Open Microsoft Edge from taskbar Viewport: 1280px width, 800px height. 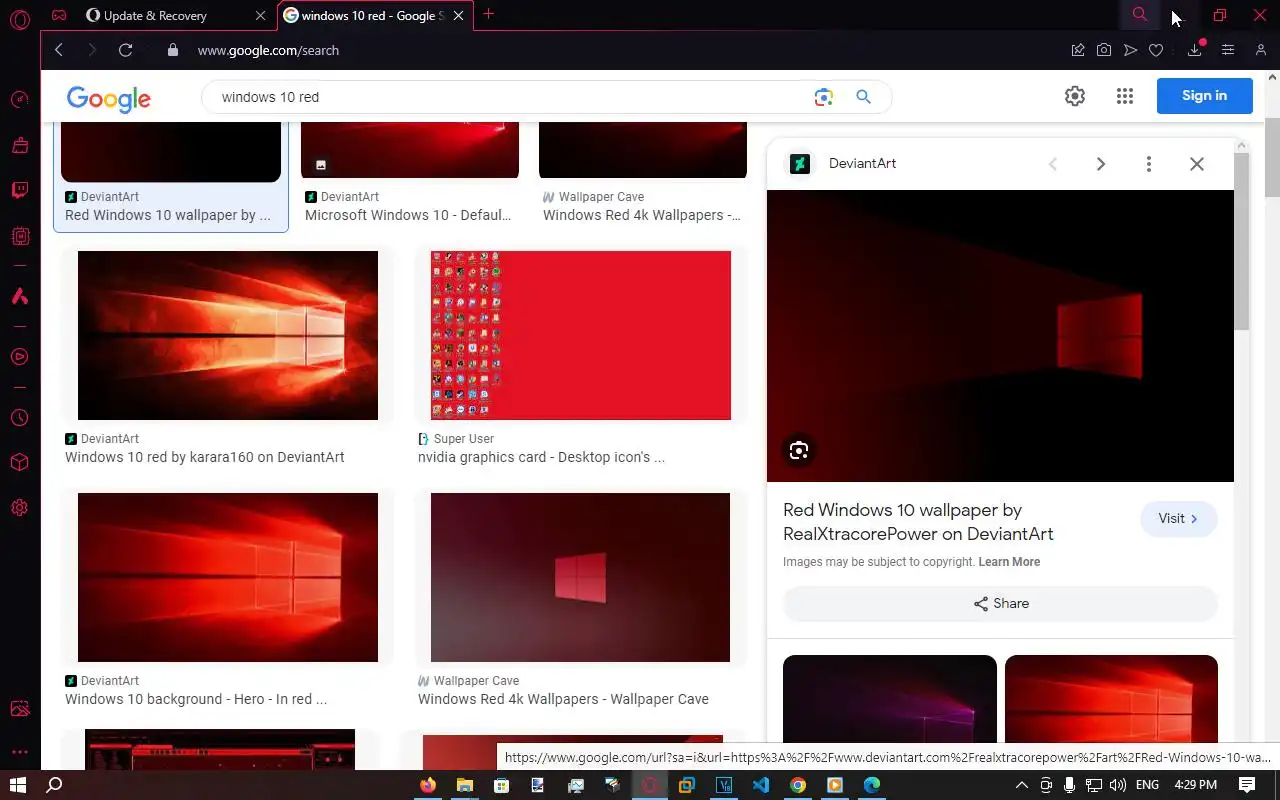click(x=872, y=785)
